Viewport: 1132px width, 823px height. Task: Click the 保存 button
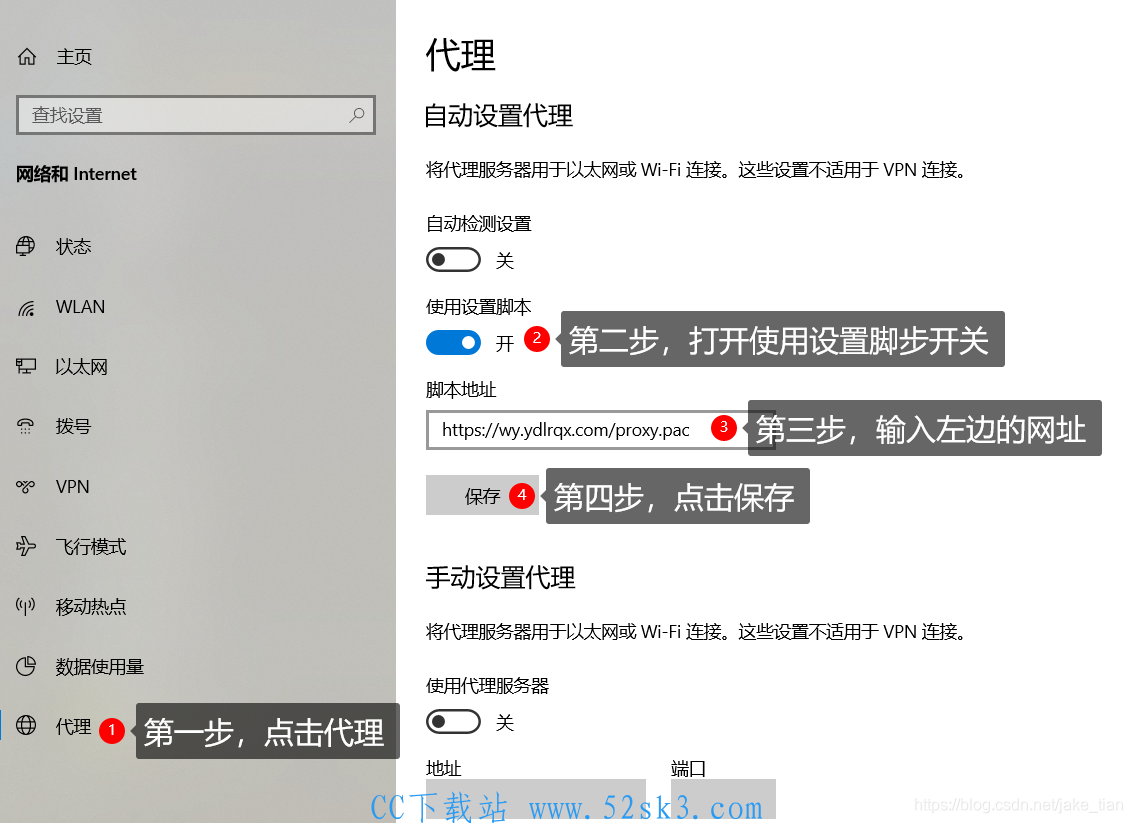(x=482, y=495)
